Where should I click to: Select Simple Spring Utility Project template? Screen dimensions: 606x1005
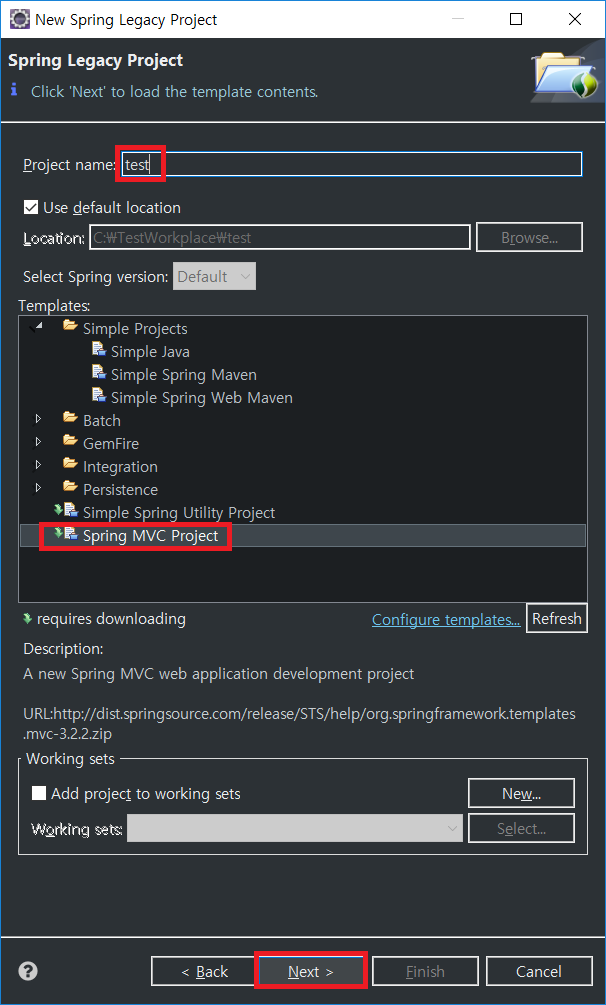pyautogui.click(x=179, y=513)
